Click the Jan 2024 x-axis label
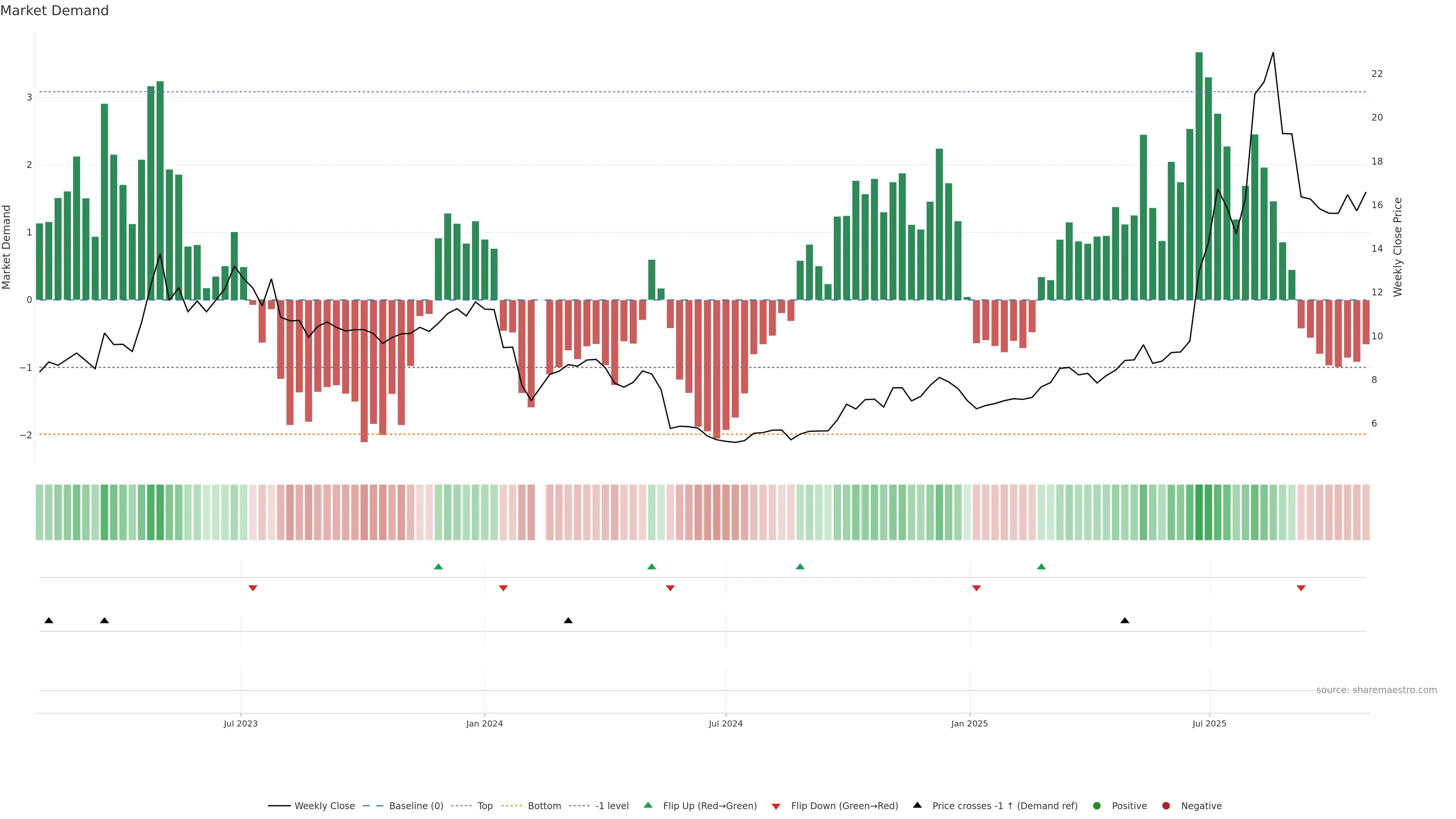The image size is (1456, 819). [x=485, y=723]
